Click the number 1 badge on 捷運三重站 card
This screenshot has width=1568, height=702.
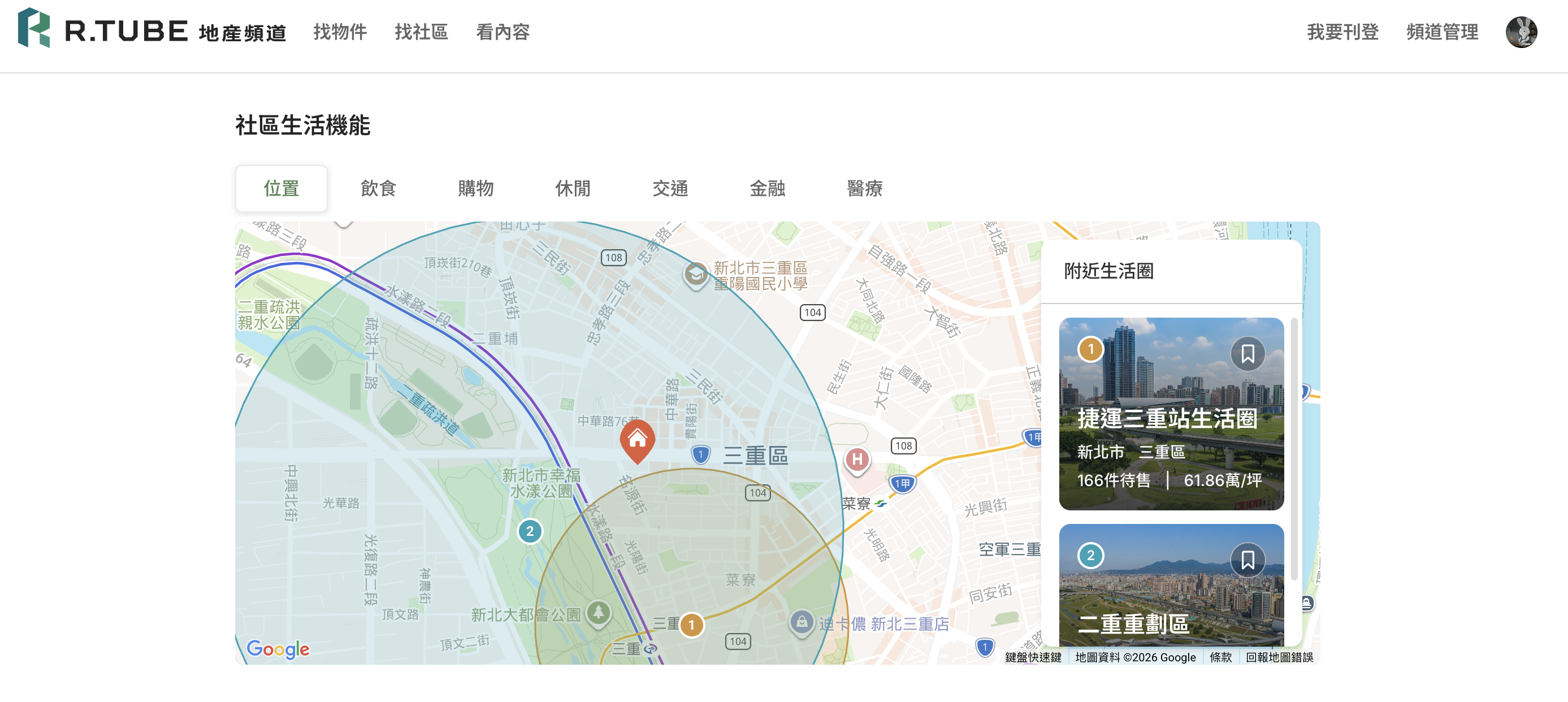pyautogui.click(x=1090, y=349)
